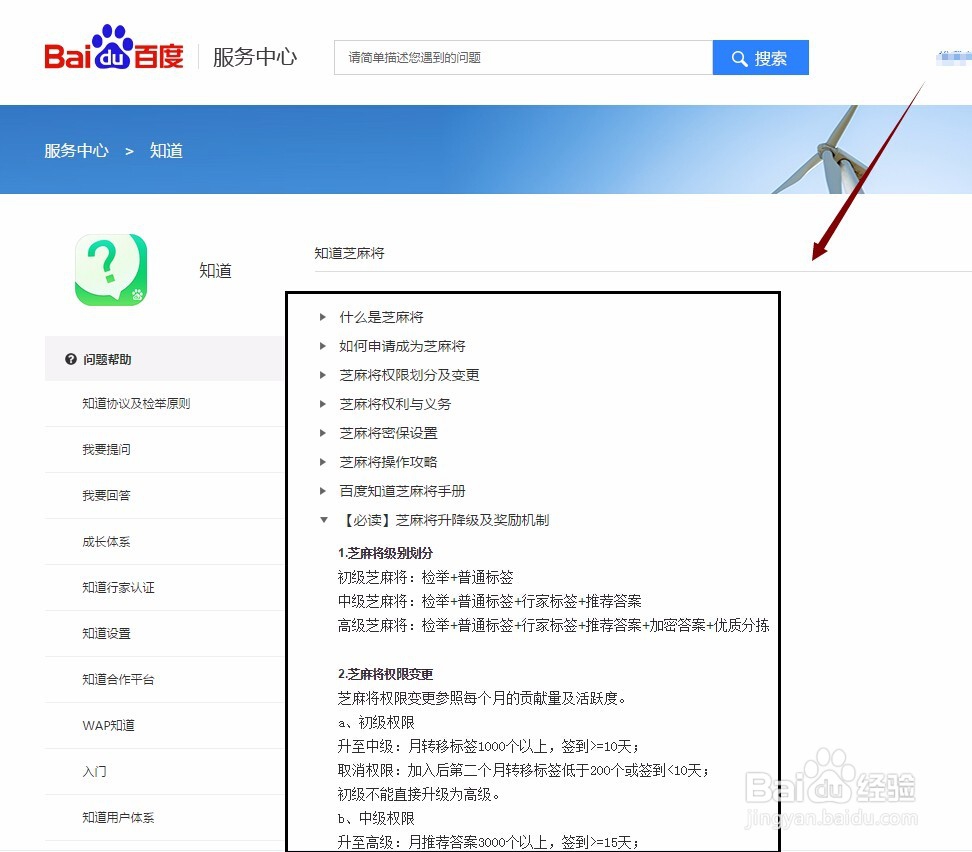Click the line starting 取消权限：加入后第二个月
The height and width of the screenshot is (852, 972).
523,770
